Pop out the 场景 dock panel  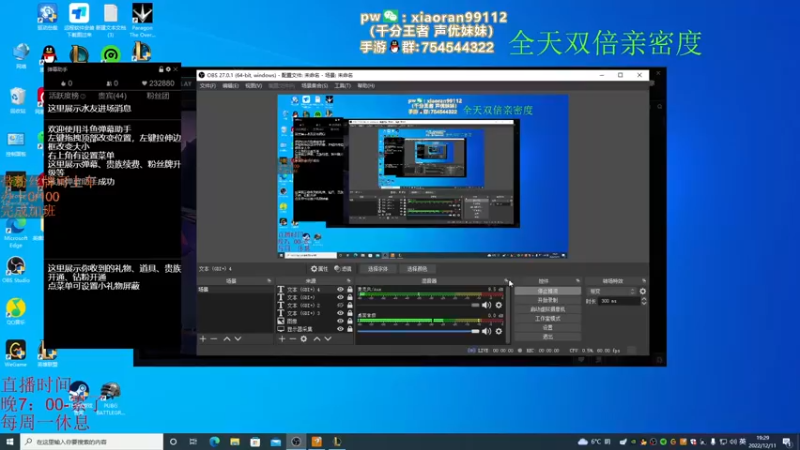(x=269, y=281)
